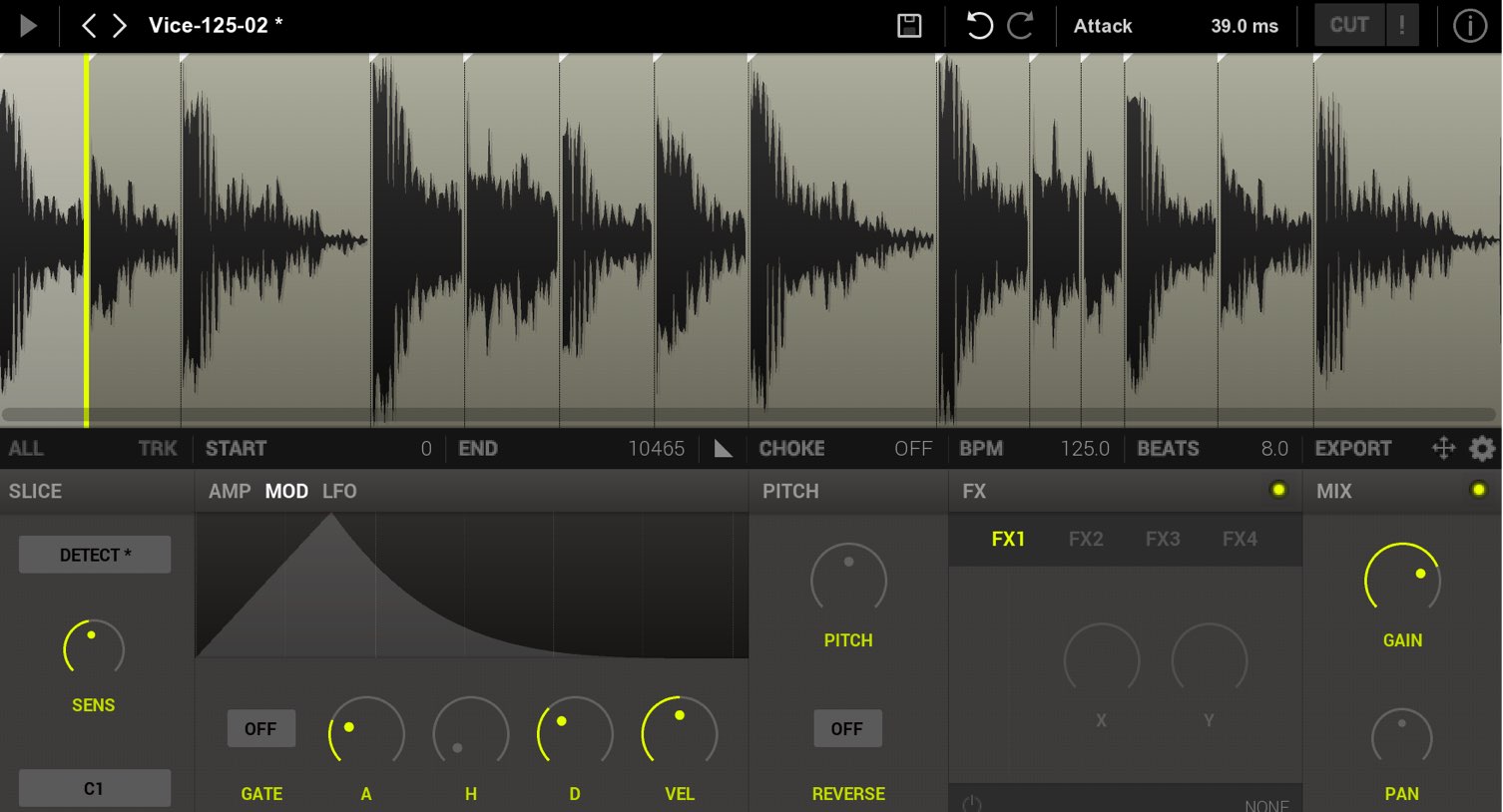Toggle the REVERSE OFF button
Viewport: 1503px width, 812px height.
[847, 728]
